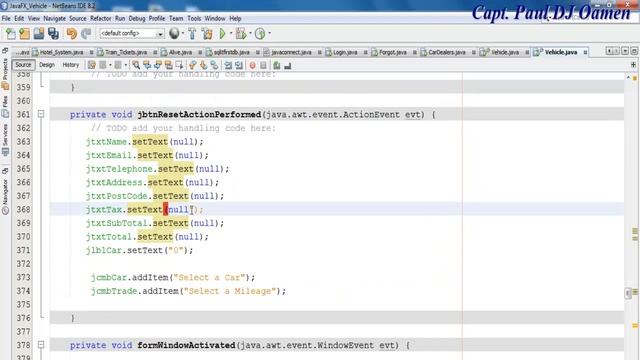Close the Forgot.java tab
The image size is (640, 360).
pos(415,52)
